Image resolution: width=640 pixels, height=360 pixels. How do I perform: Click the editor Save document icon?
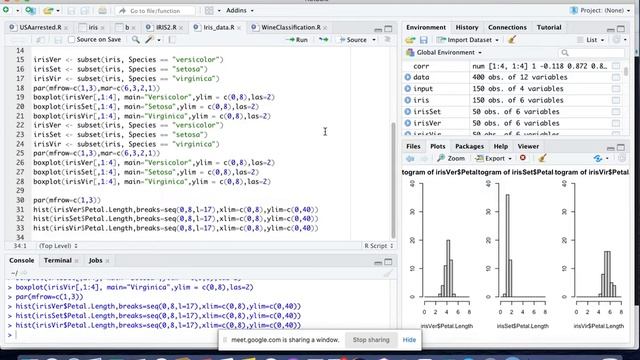[58, 40]
